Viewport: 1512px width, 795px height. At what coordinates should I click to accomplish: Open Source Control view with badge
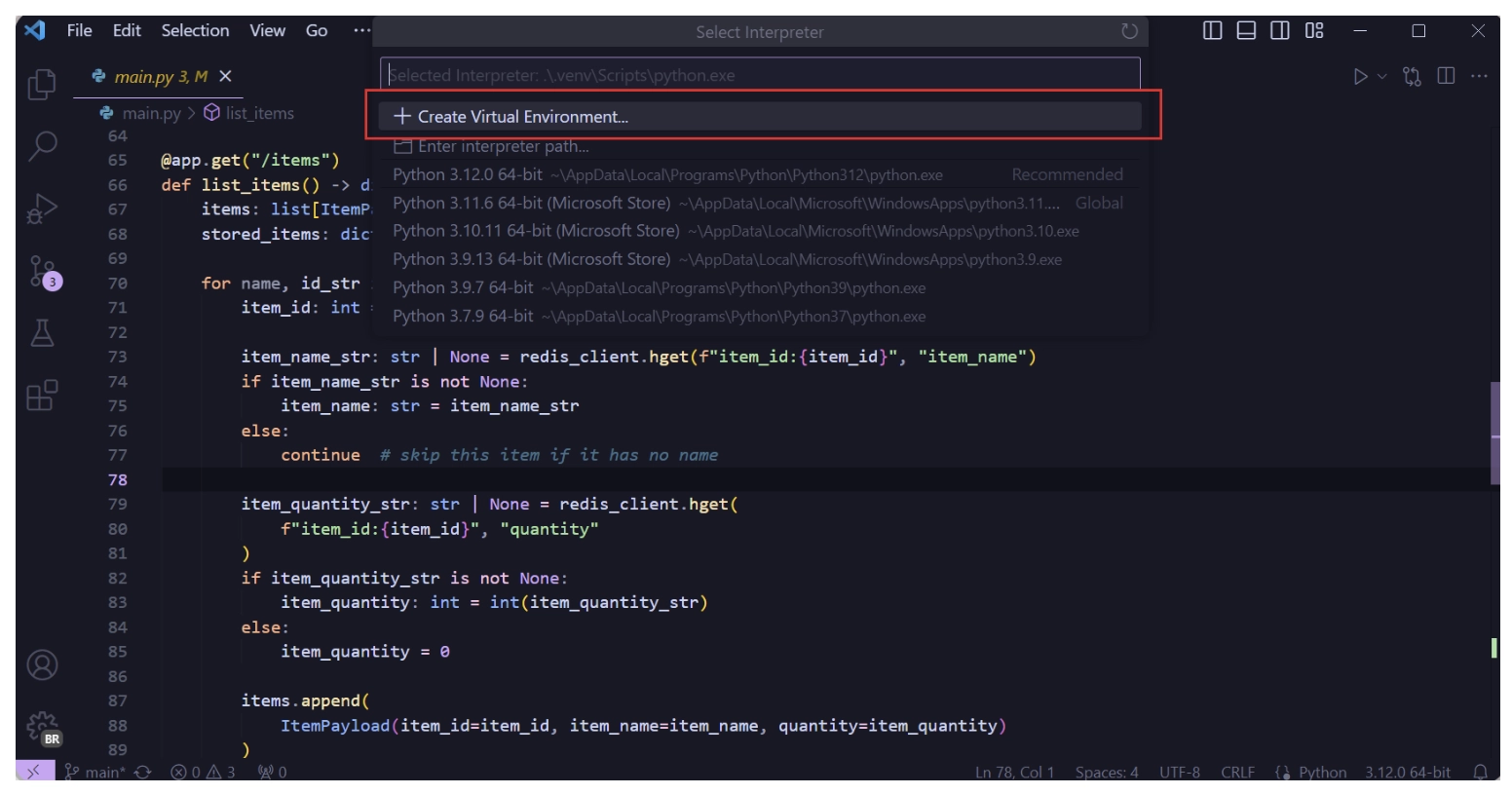(x=42, y=272)
